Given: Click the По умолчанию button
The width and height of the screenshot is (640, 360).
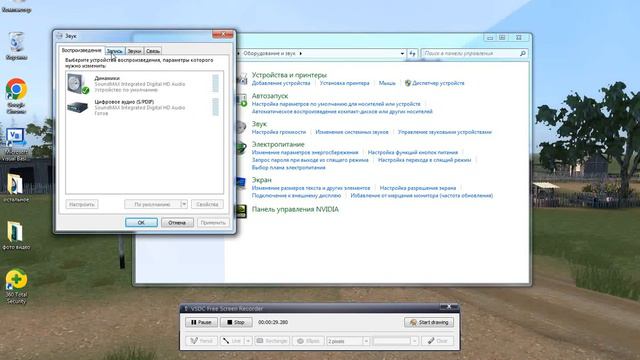Looking at the screenshot, I should [152, 204].
